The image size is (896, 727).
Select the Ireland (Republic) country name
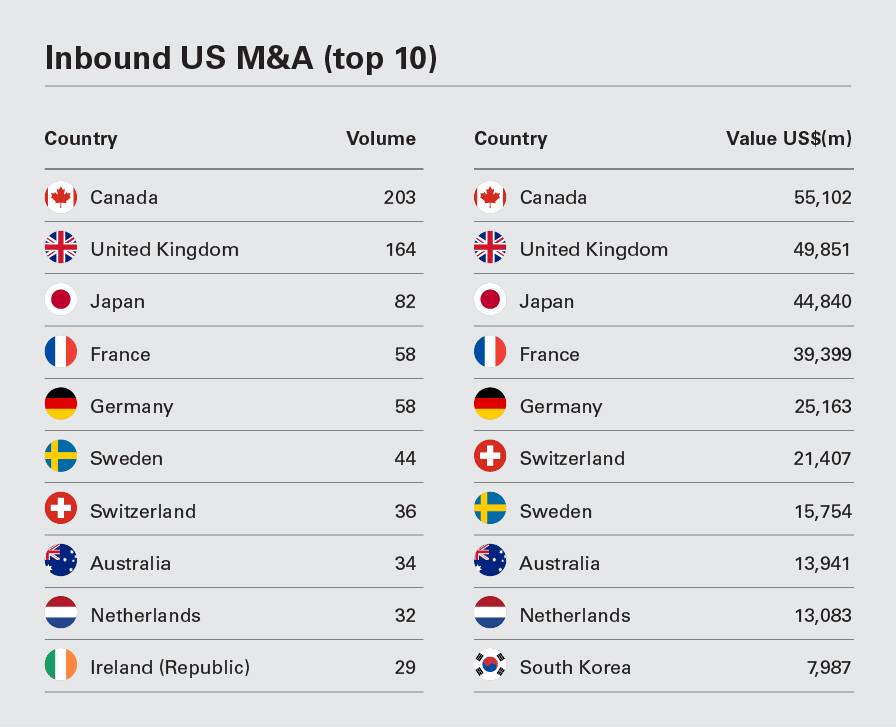point(170,667)
